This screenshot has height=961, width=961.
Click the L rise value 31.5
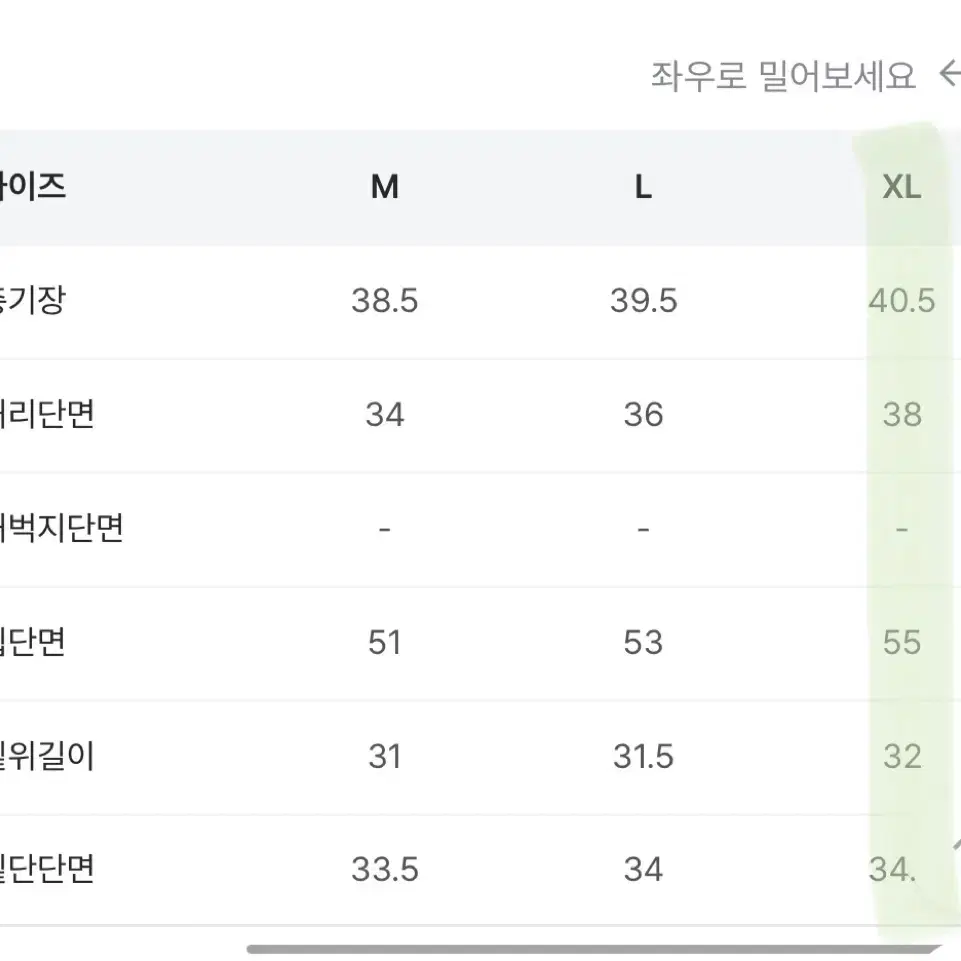pos(644,756)
